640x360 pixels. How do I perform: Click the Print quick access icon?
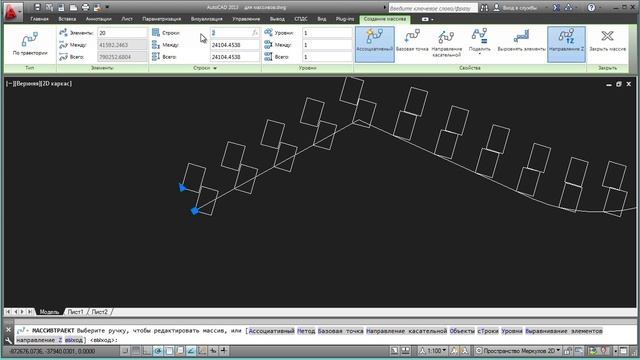point(85,7)
